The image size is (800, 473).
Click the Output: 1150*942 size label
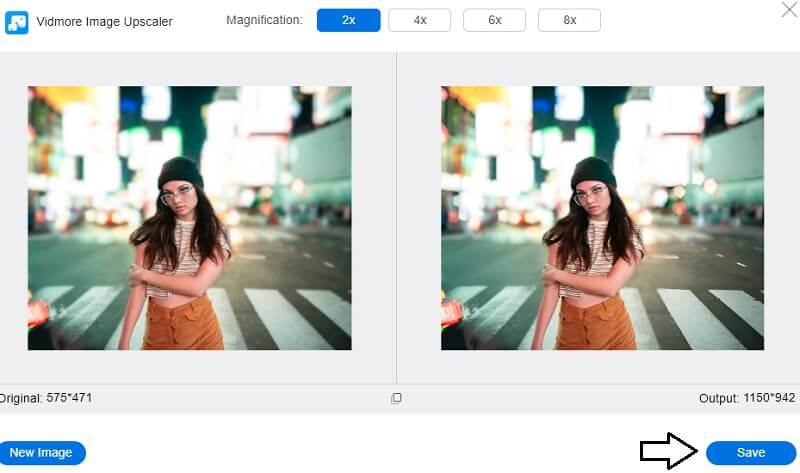(747, 398)
